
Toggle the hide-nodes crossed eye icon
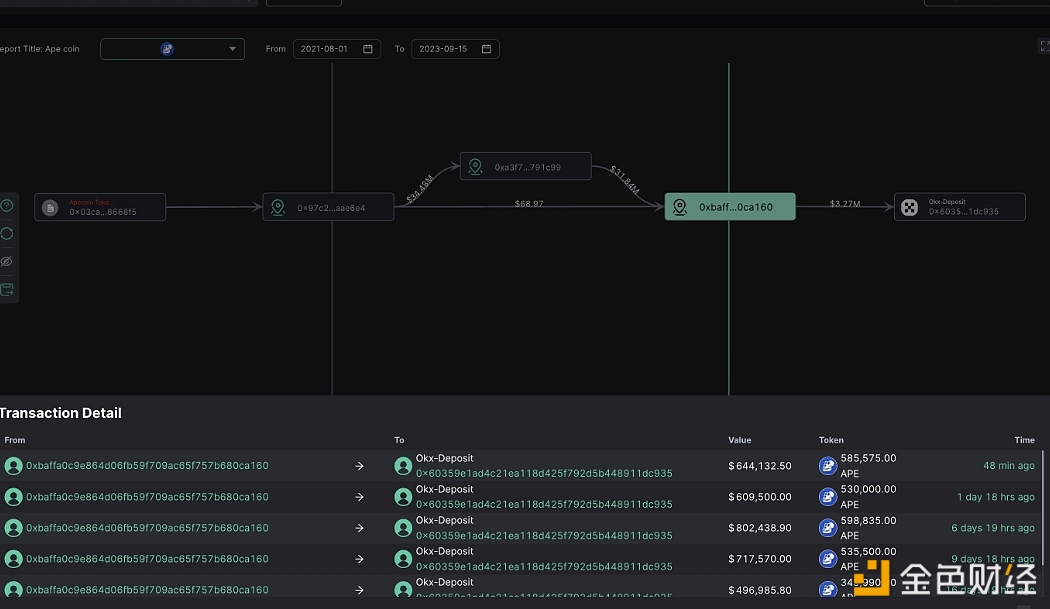[7, 261]
